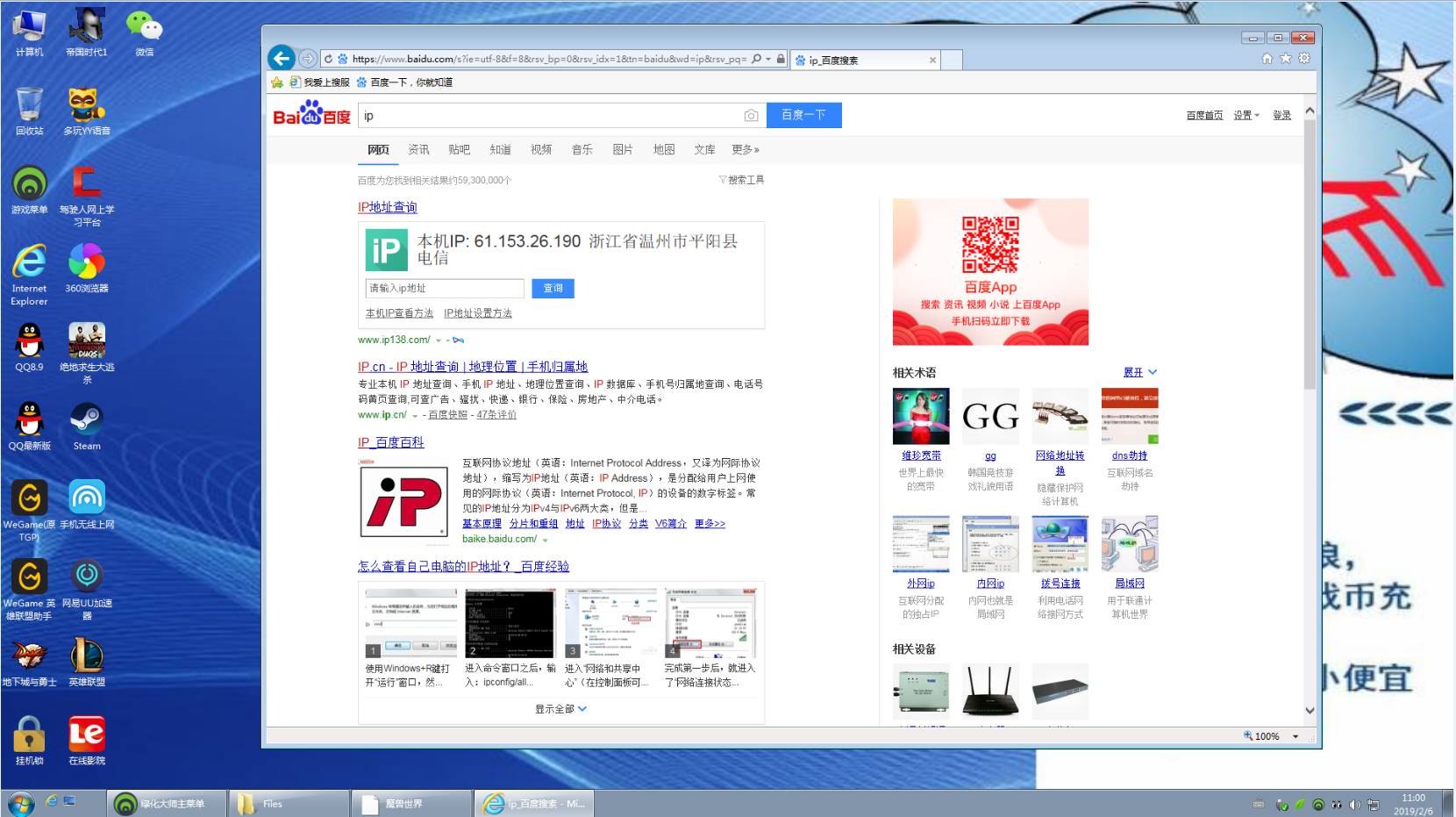Viewport: 1456px width, 817px height.
Task: Click the 请输入ip地址 input field
Action: (x=444, y=288)
